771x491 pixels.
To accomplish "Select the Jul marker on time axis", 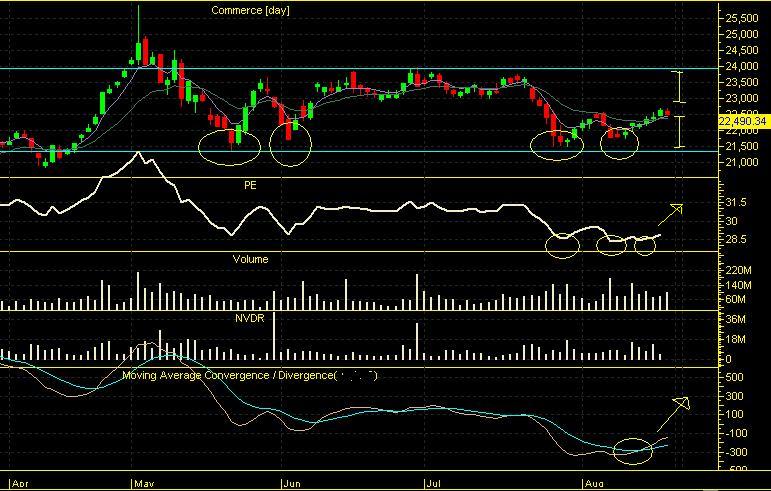I will coord(434,480).
